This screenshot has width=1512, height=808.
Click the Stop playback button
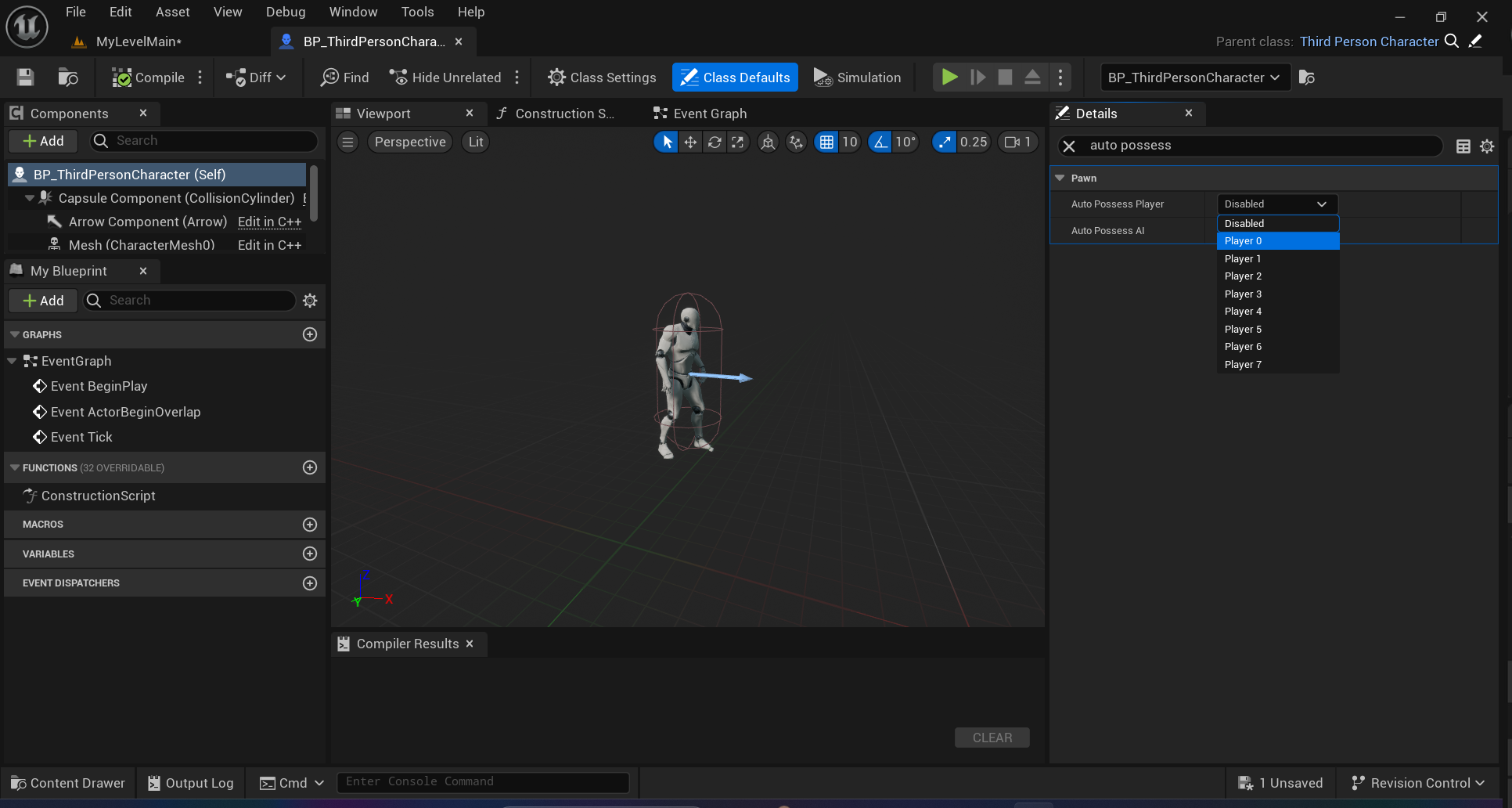click(1005, 77)
